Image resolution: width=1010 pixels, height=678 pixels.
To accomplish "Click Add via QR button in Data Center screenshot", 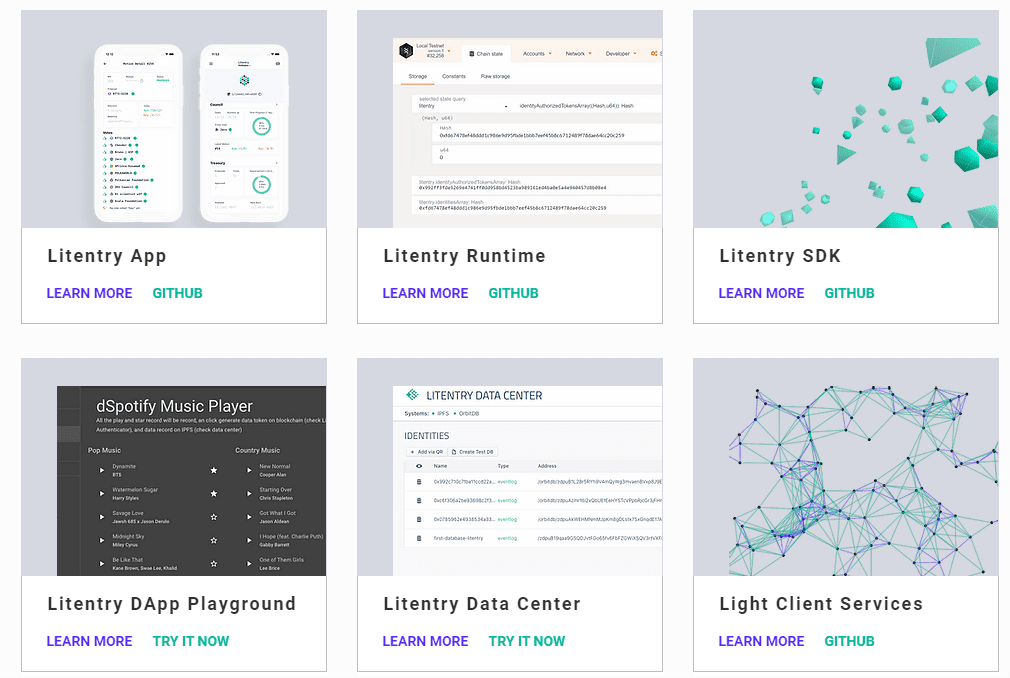I will coord(426,452).
